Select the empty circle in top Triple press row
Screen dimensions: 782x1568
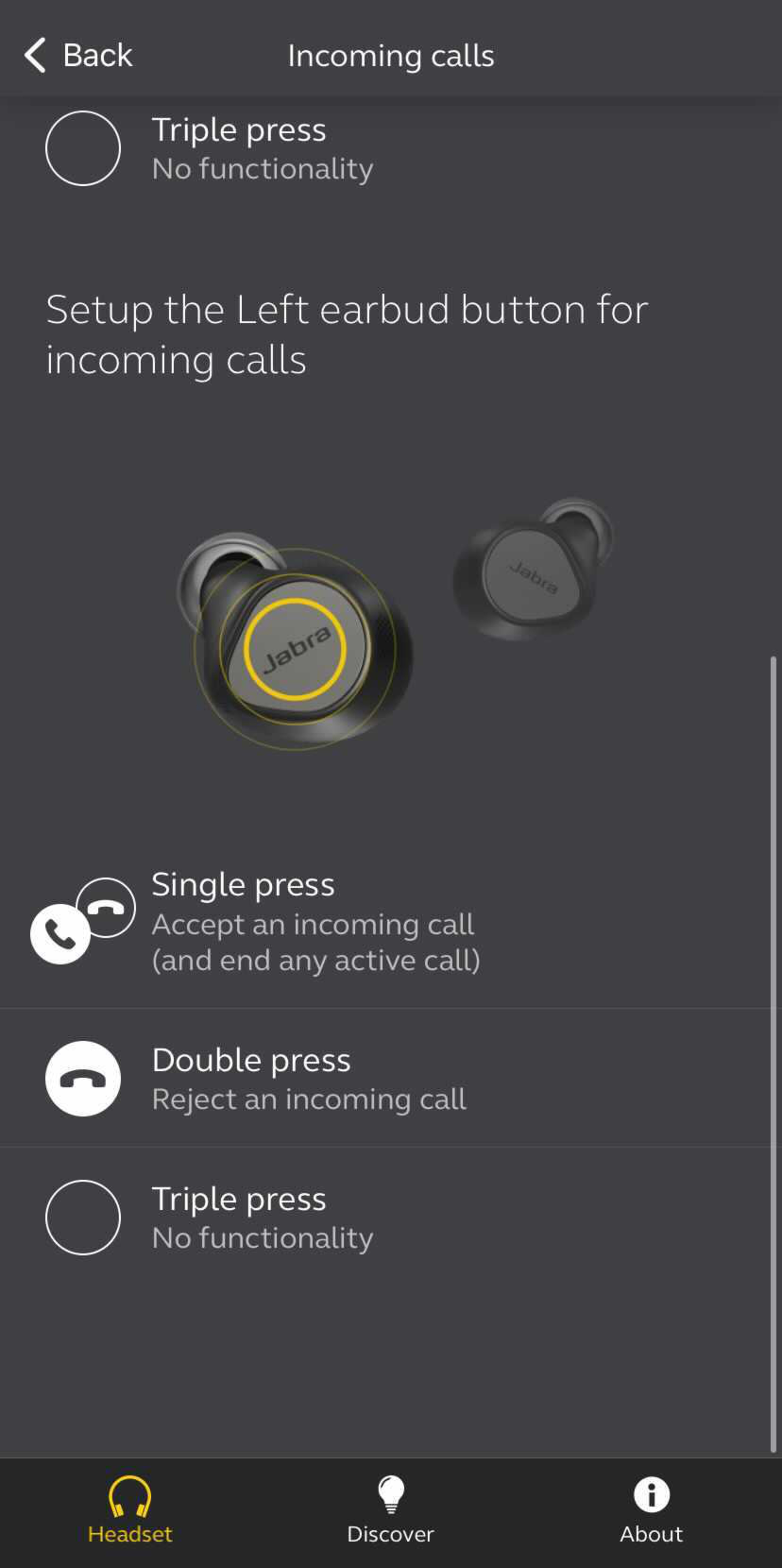(83, 148)
